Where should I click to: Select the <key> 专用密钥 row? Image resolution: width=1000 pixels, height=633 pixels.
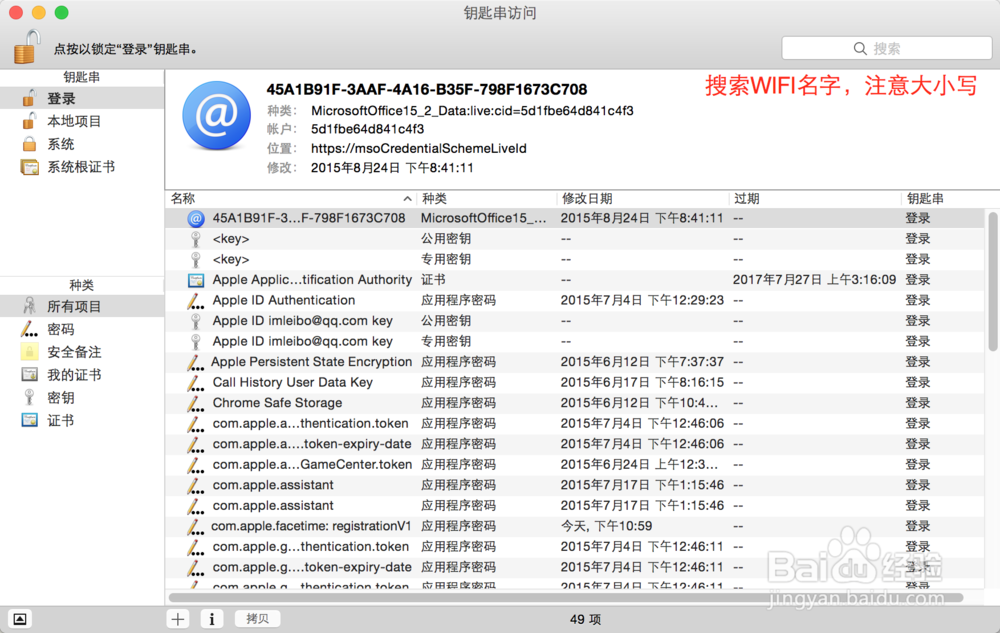click(x=575, y=259)
